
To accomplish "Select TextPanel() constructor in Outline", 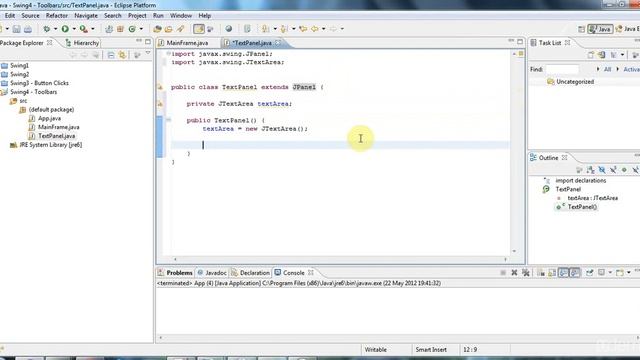I will pyautogui.click(x=582, y=207).
